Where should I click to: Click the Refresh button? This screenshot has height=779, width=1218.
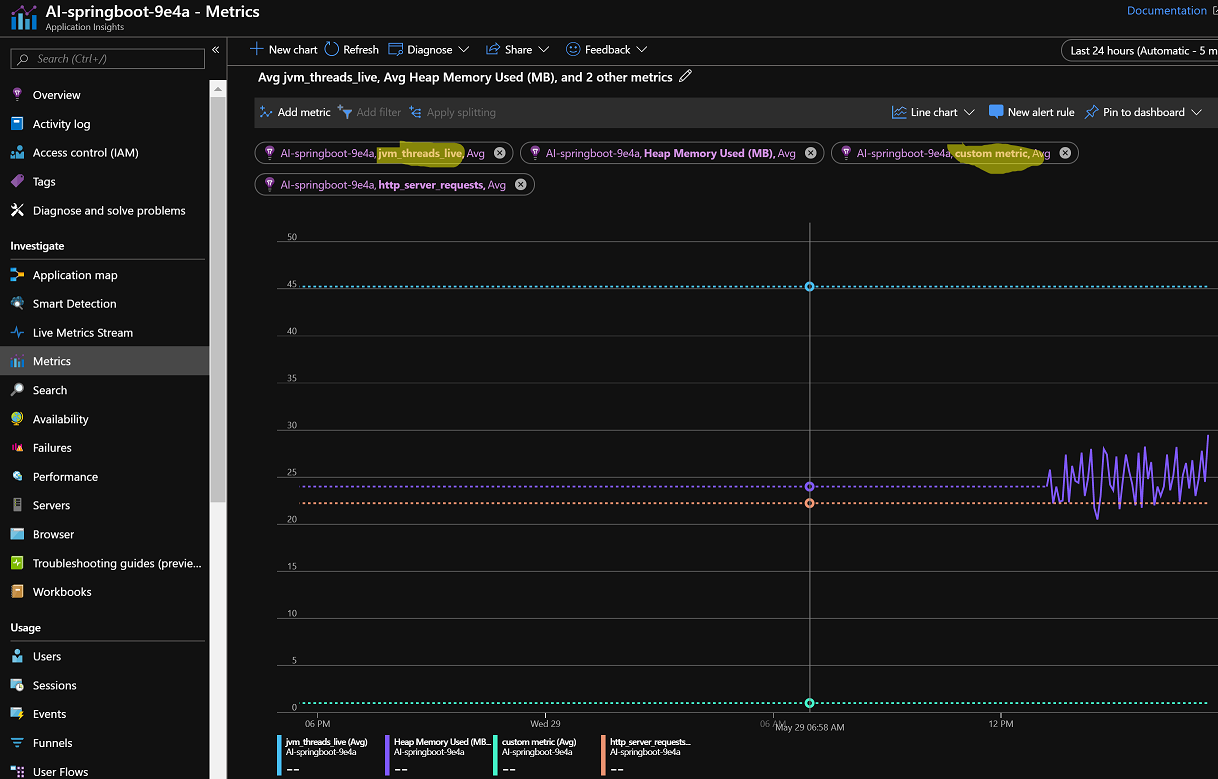[x=351, y=49]
